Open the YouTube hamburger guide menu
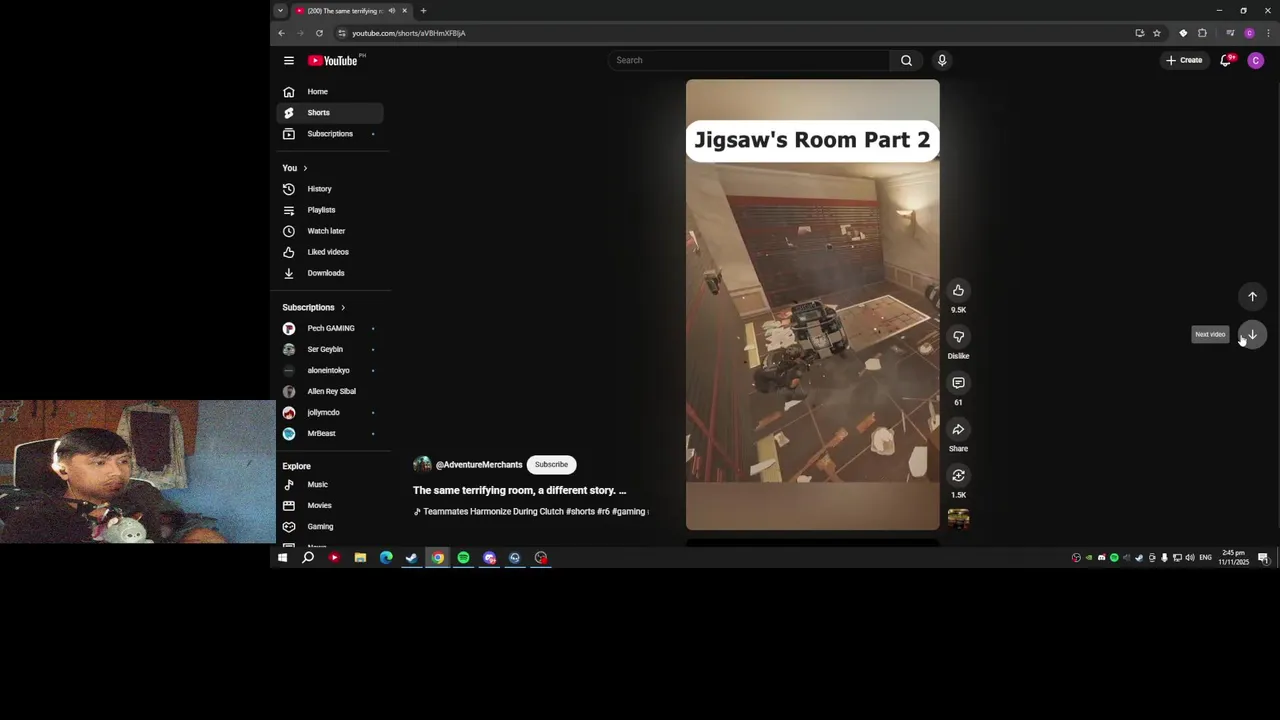Viewport: 1280px width, 720px height. [x=289, y=60]
